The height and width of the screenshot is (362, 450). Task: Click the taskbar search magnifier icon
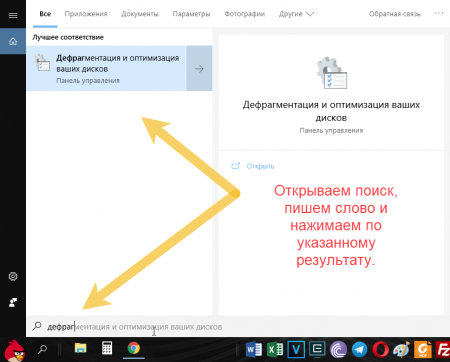42,349
